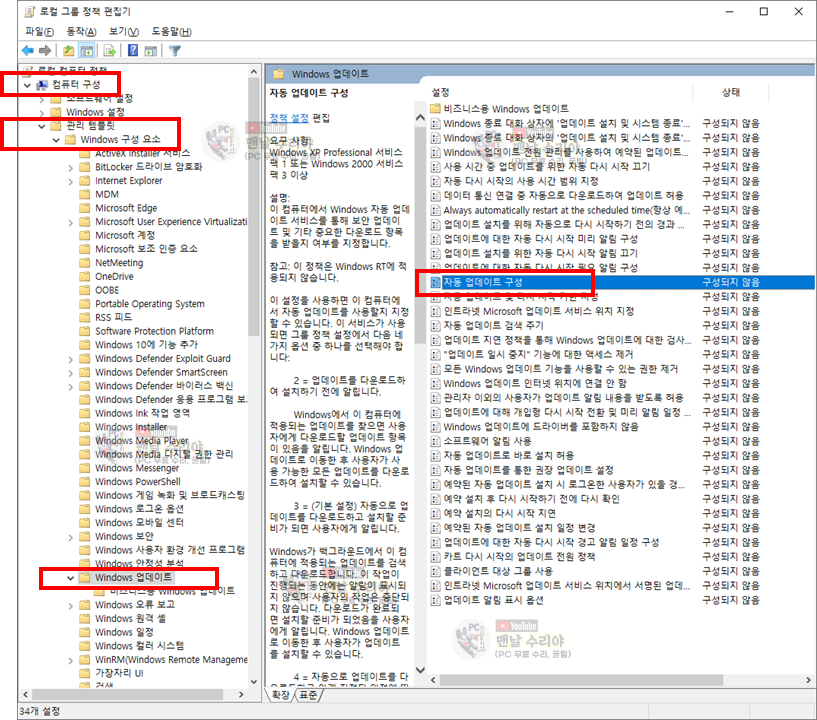This screenshot has width=817, height=720.
Task: Click the Forward arrow toolbar icon
Action: [x=45, y=51]
